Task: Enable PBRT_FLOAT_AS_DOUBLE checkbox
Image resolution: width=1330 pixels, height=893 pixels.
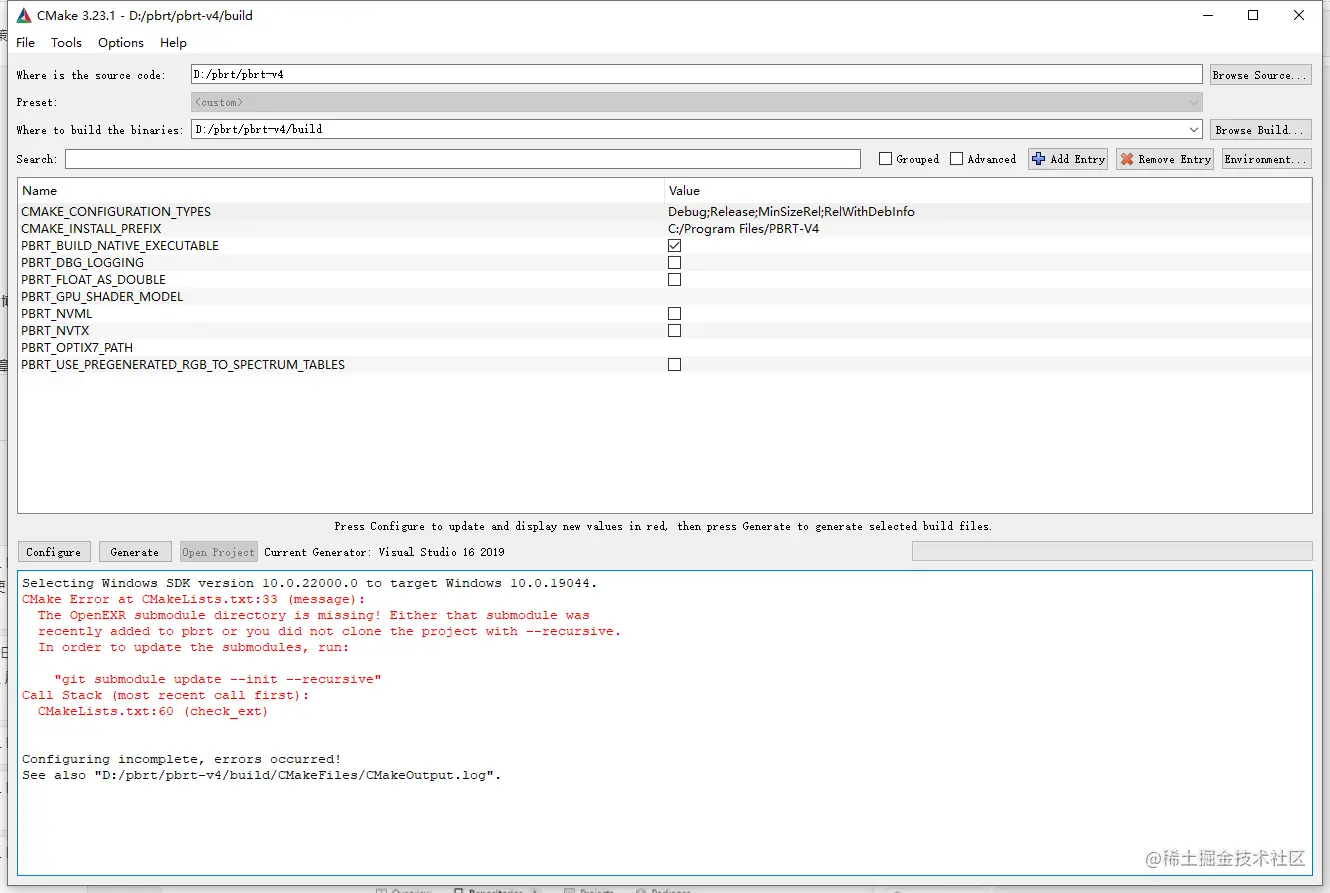Action: pos(675,280)
